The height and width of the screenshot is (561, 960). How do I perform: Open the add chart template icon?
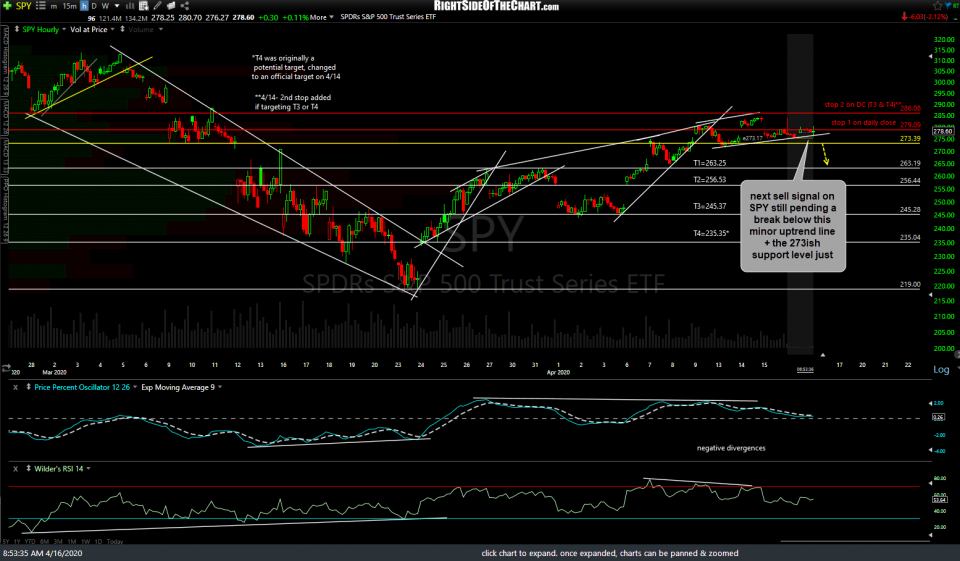144,6
